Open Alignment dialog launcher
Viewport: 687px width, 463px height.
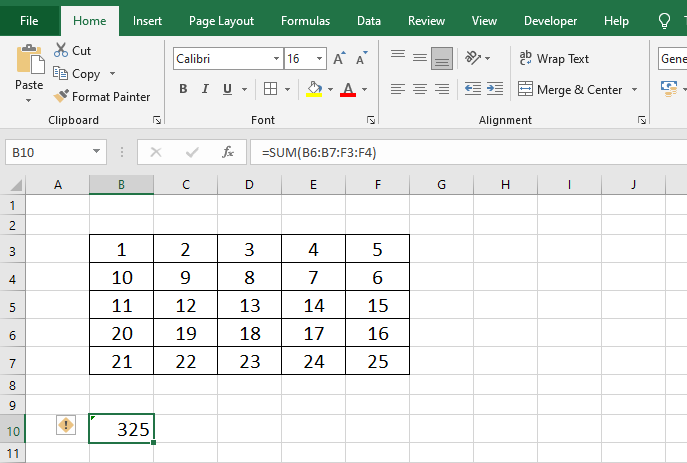[642, 120]
